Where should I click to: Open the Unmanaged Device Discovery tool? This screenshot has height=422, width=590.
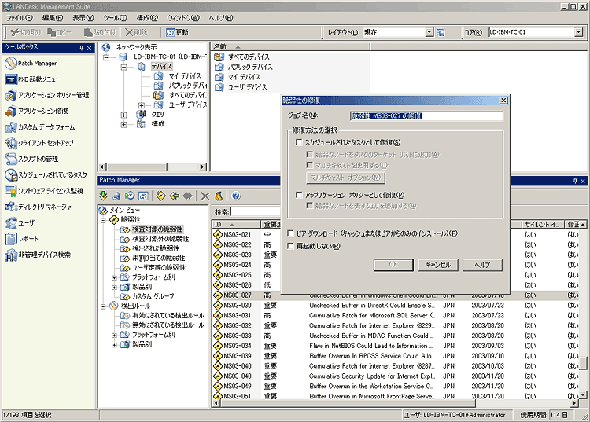tap(38, 255)
